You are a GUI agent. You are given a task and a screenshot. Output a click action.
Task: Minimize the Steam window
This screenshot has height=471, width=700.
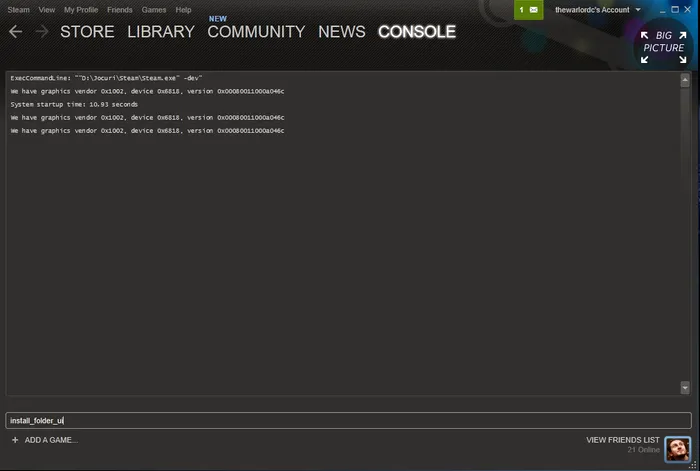click(x=662, y=10)
